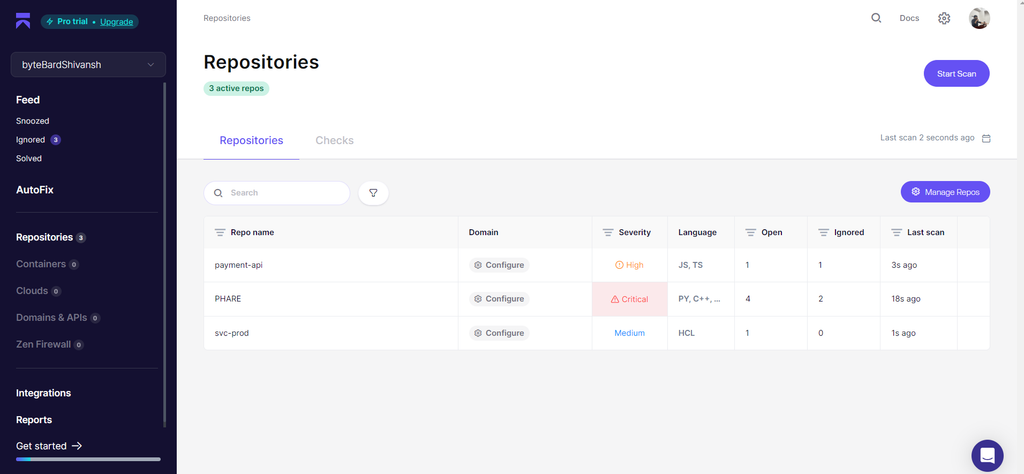This screenshot has height=474, width=1024.
Task: Open Containers in sidebar
Action: coord(40,264)
